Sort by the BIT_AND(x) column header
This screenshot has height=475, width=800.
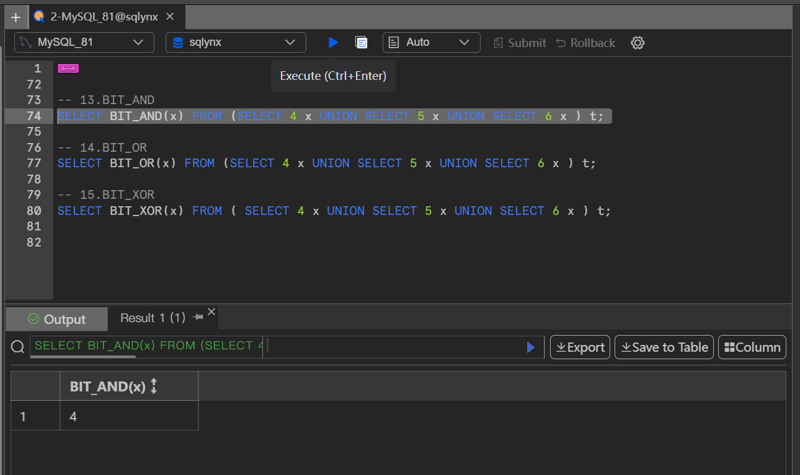click(129, 386)
